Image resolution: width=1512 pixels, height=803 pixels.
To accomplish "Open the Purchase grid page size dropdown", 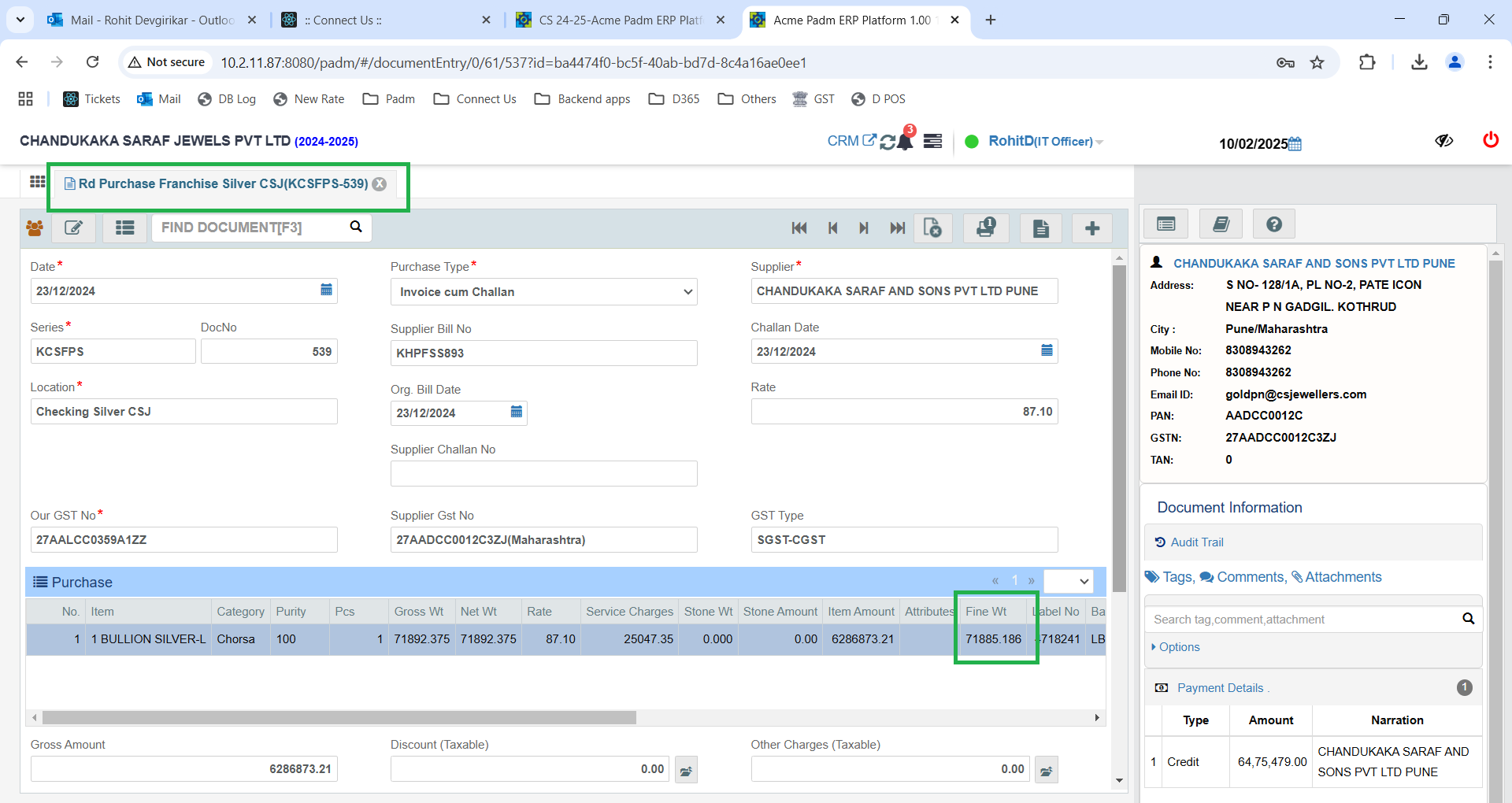I will [1069, 581].
